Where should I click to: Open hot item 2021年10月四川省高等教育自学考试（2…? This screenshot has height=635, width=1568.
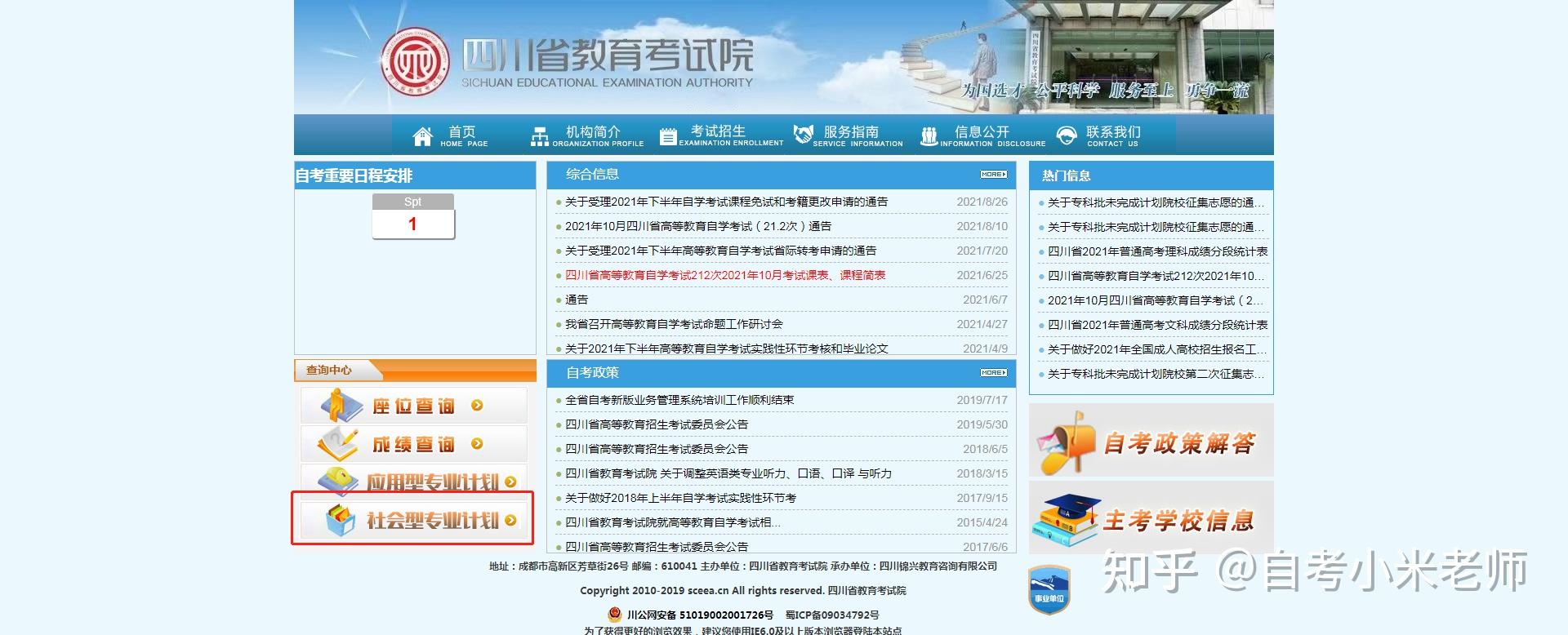tap(1156, 300)
